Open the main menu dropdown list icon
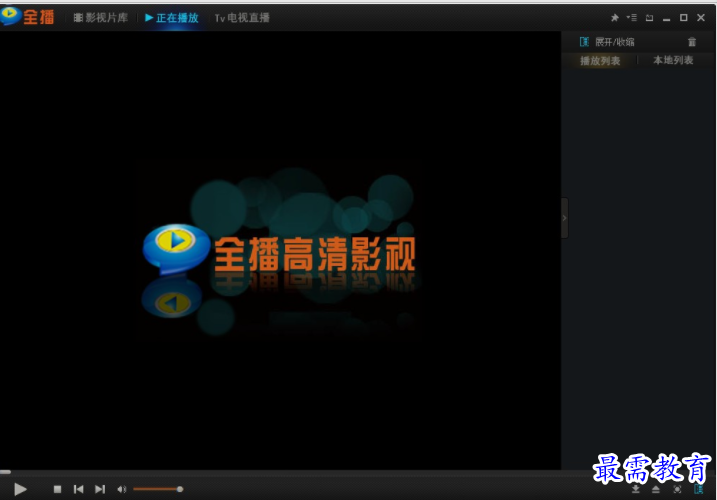717x500 pixels. (x=631, y=18)
